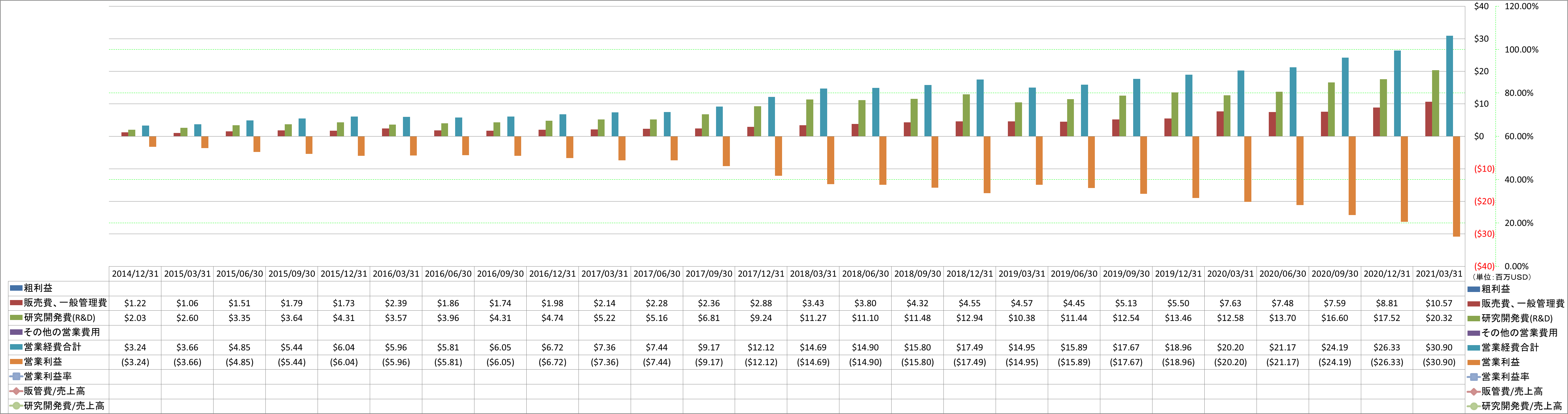The image size is (1568, 414).
Task: Click the 2015/09/30 column header
Action: coord(292,274)
